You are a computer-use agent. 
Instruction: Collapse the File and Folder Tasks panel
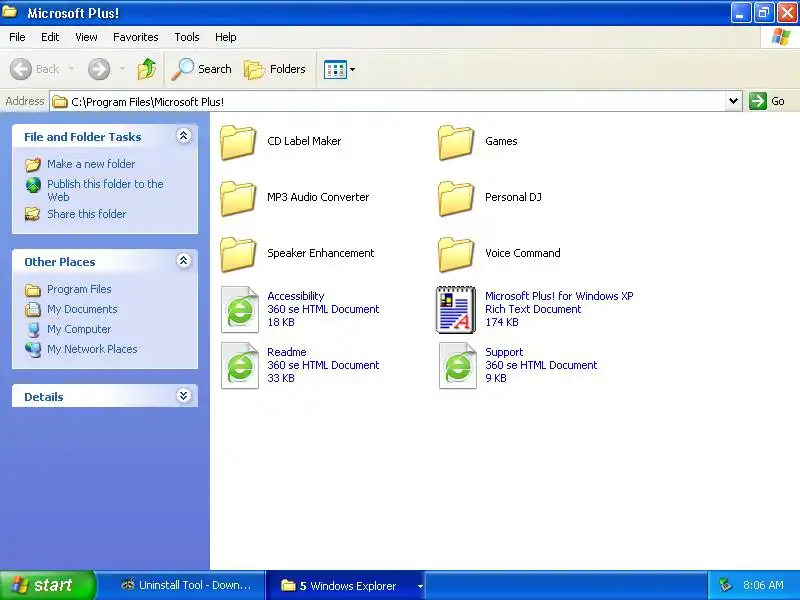(x=184, y=136)
